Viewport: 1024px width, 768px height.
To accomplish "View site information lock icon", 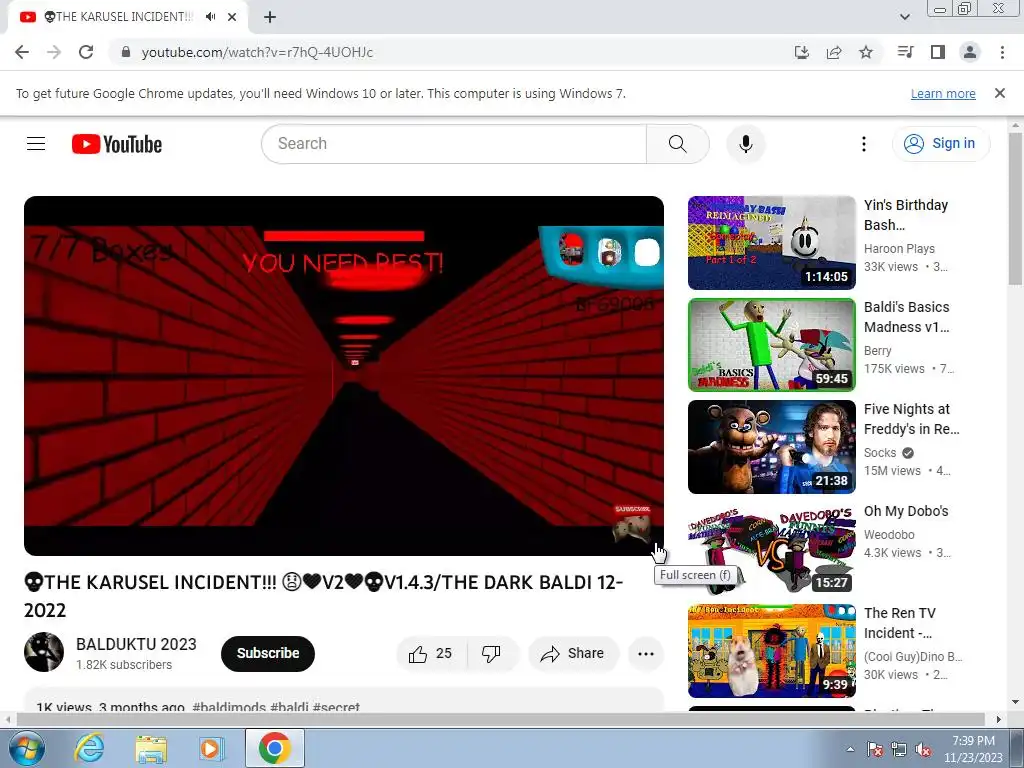I will point(126,52).
